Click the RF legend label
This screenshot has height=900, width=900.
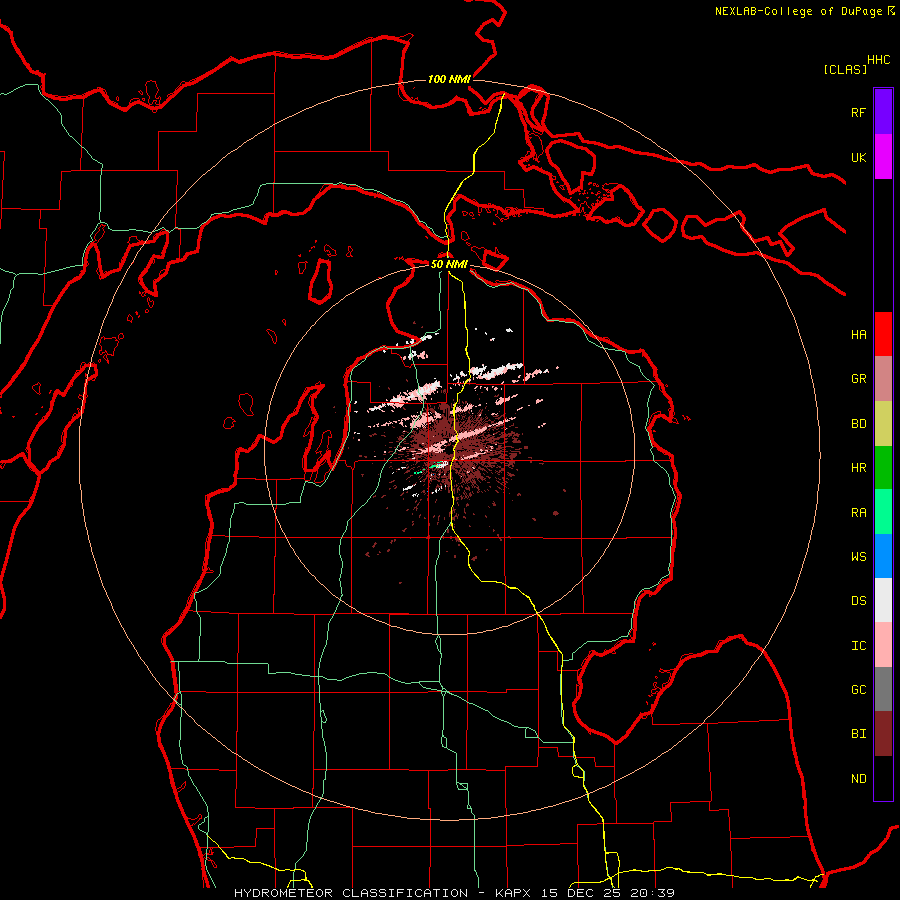point(858,112)
